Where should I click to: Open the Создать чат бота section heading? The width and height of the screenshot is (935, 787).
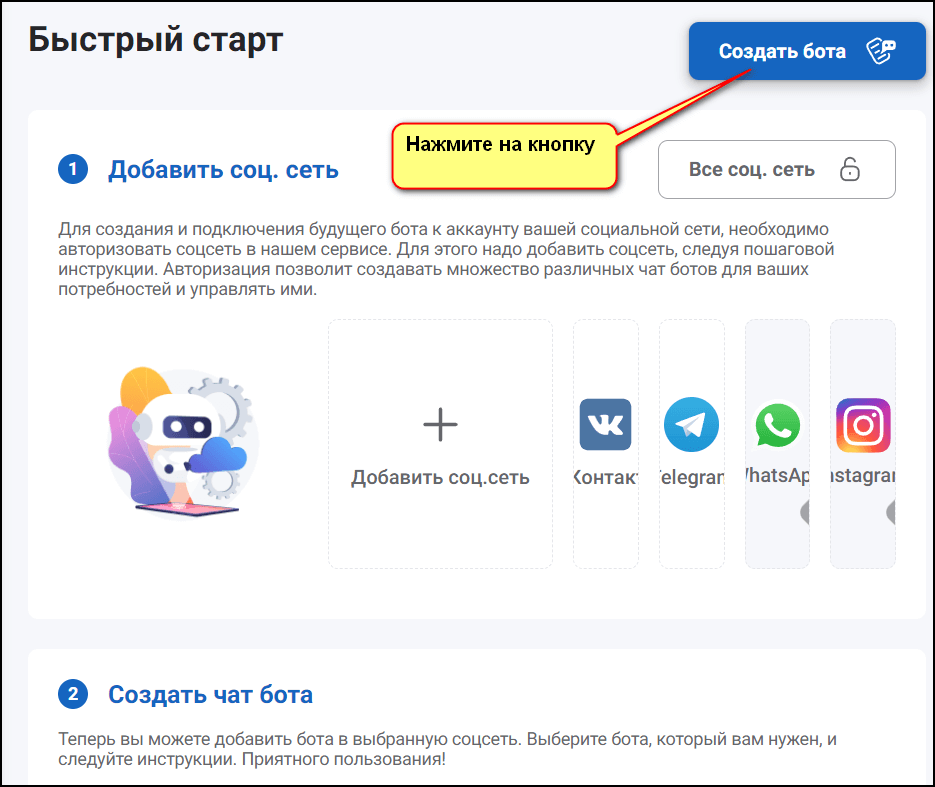coord(210,694)
